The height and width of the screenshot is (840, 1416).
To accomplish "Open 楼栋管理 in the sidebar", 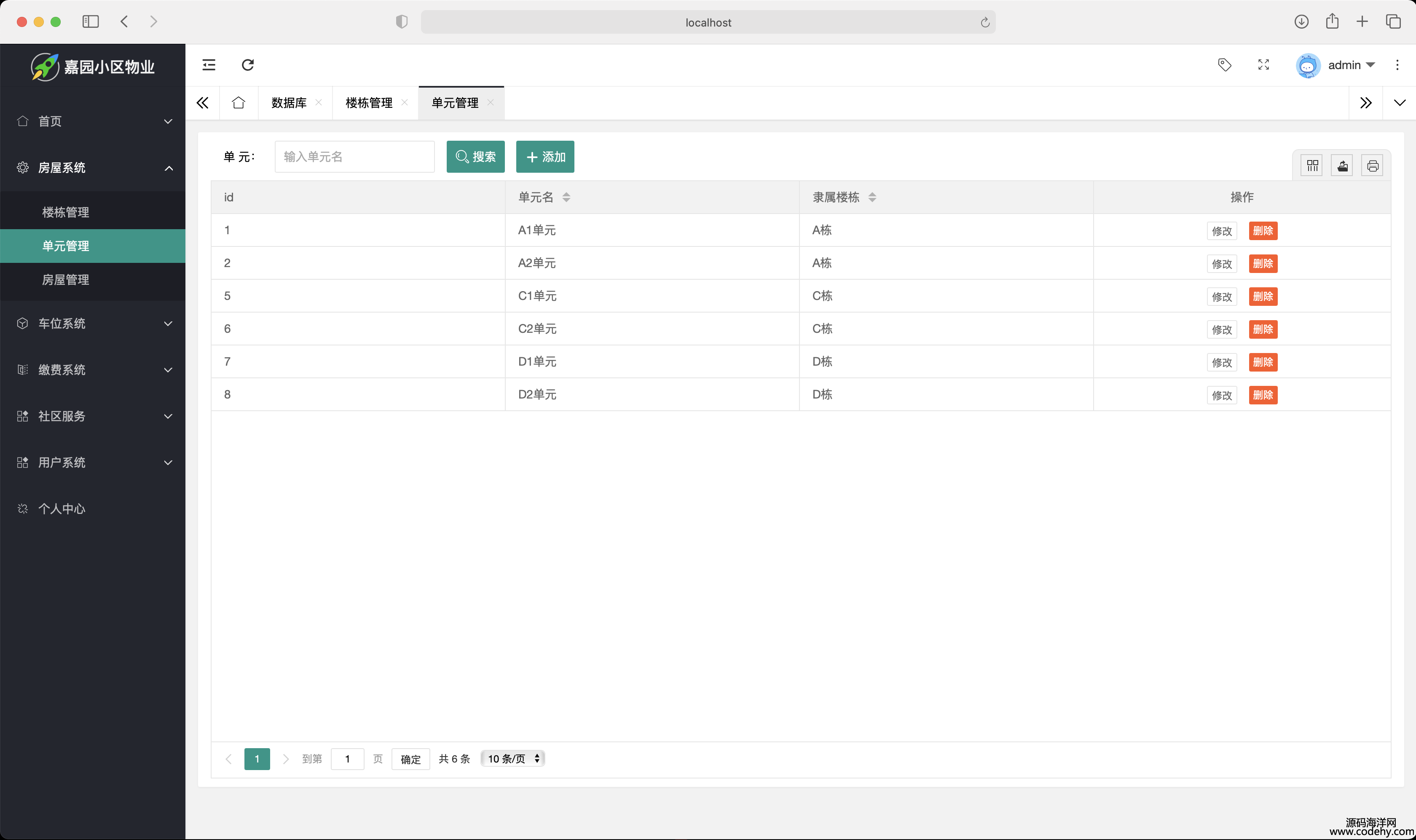I will point(93,212).
